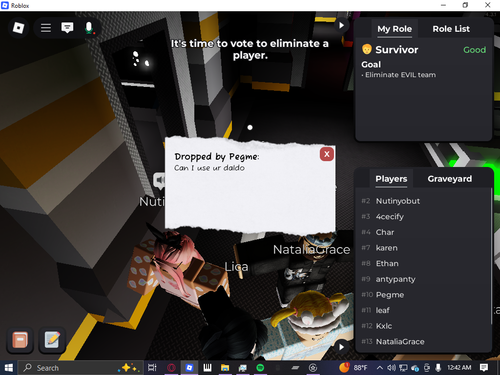Switch to the Role List tab
The width and height of the screenshot is (500, 375).
(451, 29)
